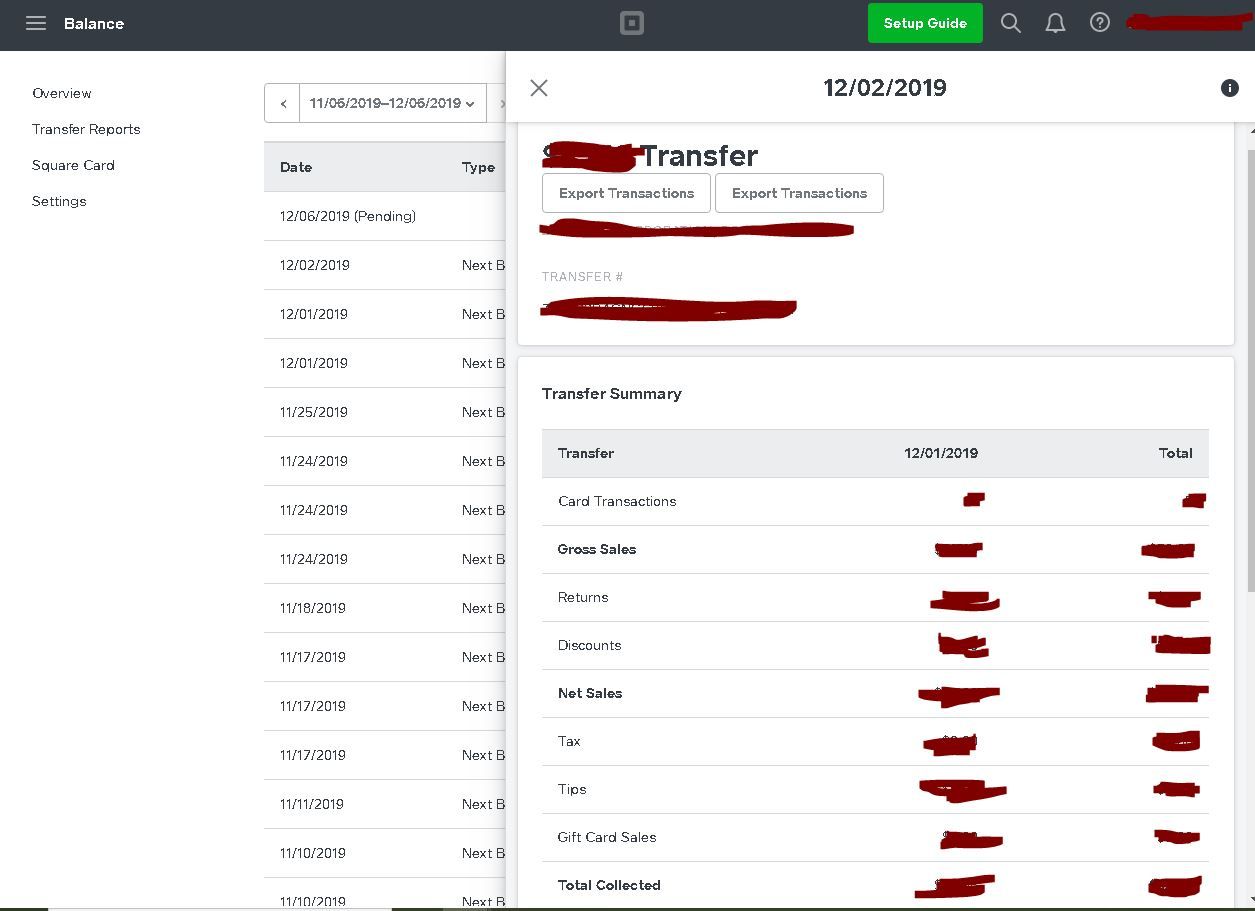Click the Total column header in summary
Image resolution: width=1255 pixels, height=911 pixels.
point(1176,453)
